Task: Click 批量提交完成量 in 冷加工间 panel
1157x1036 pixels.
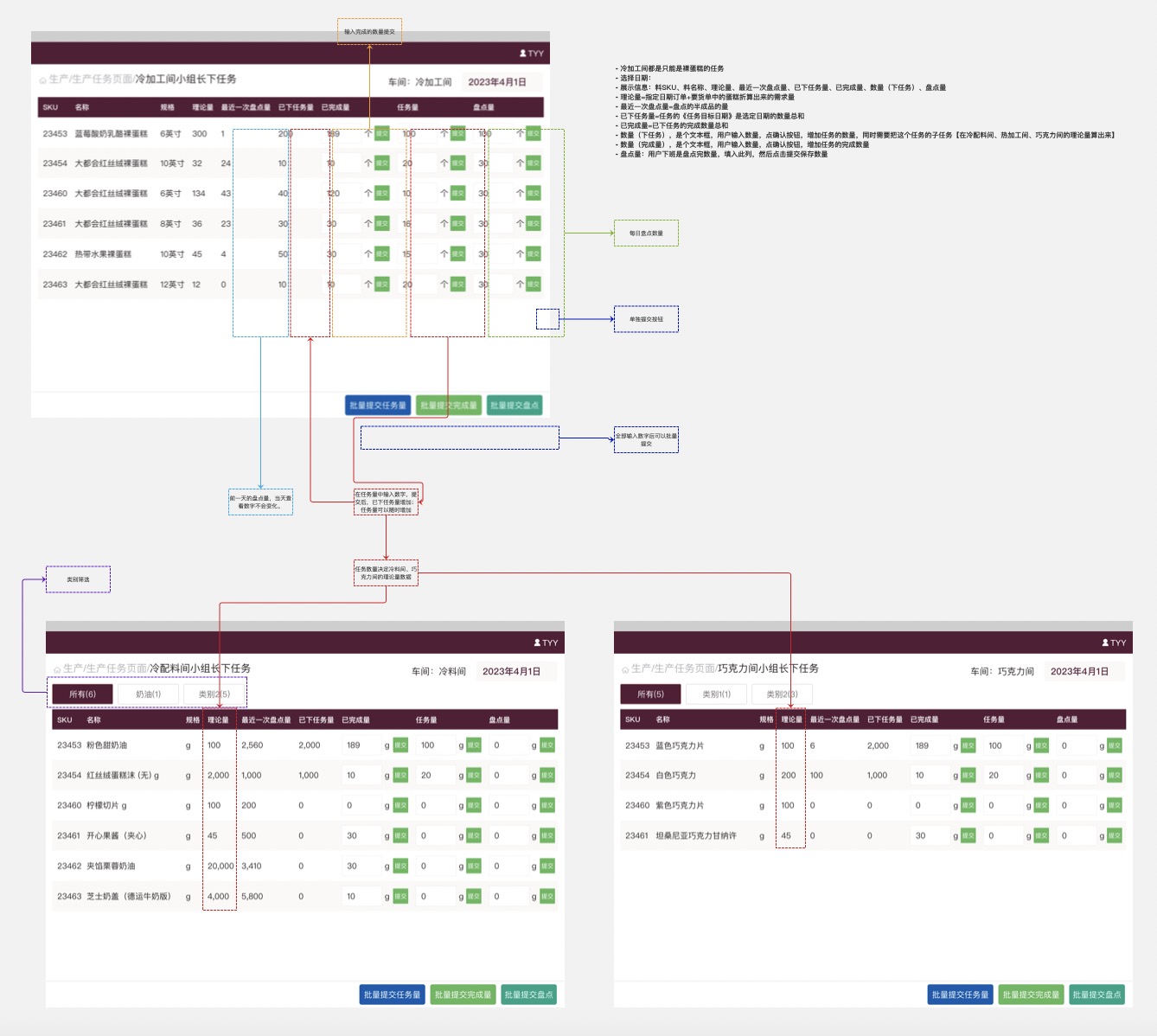Action: 449,405
